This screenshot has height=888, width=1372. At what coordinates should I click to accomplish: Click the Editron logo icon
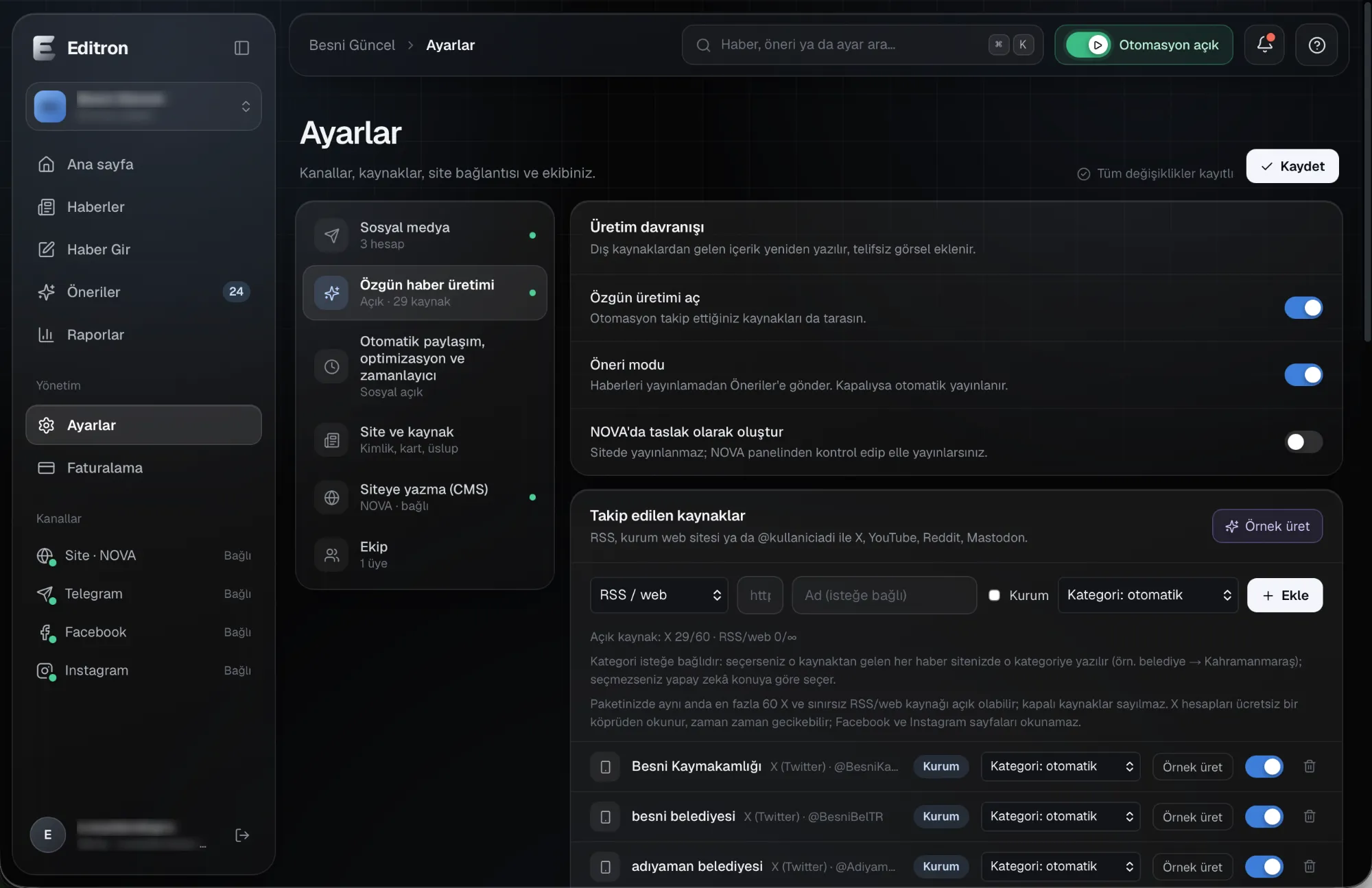[x=44, y=48]
